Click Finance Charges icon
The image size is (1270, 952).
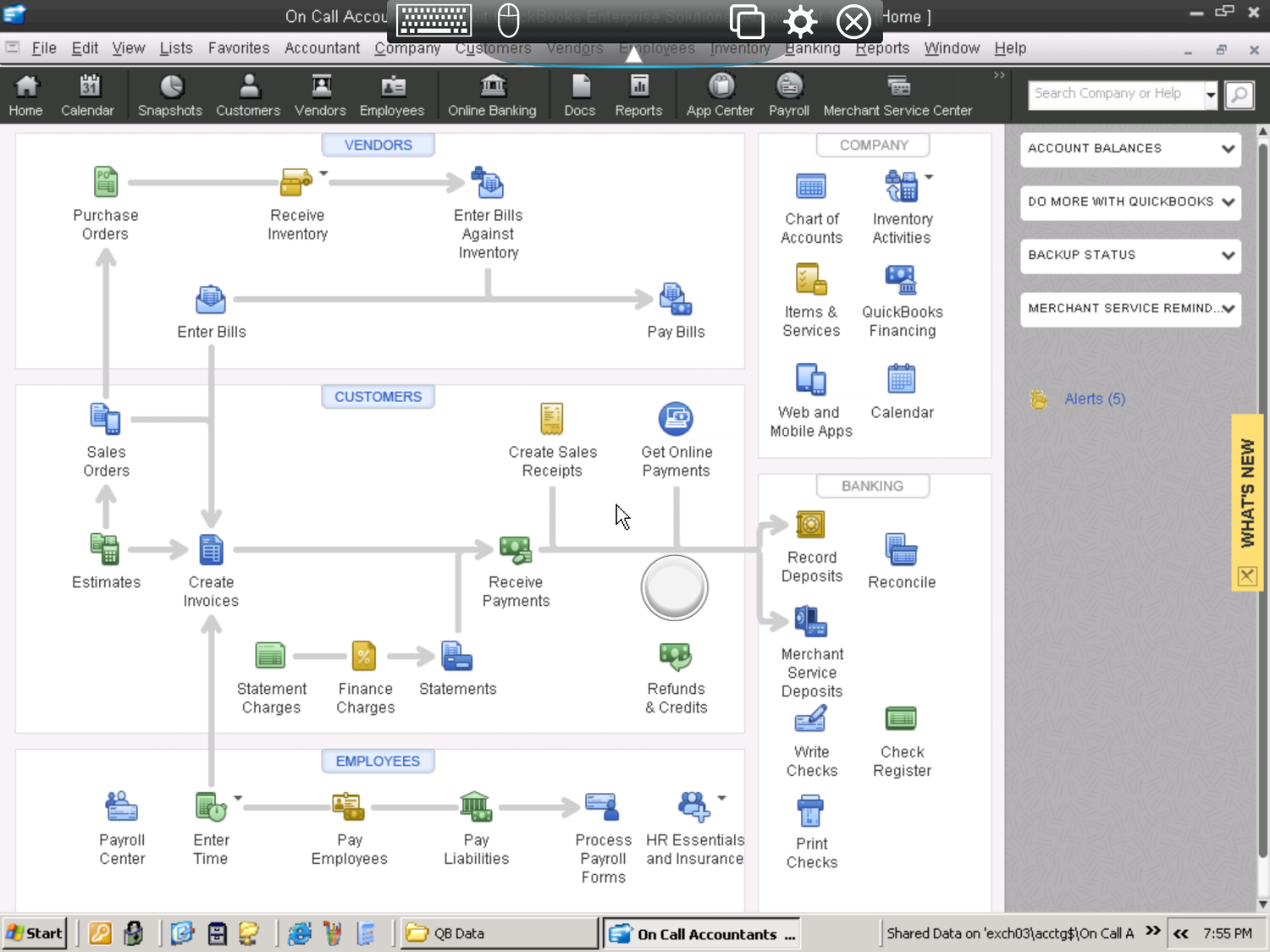coord(364,656)
